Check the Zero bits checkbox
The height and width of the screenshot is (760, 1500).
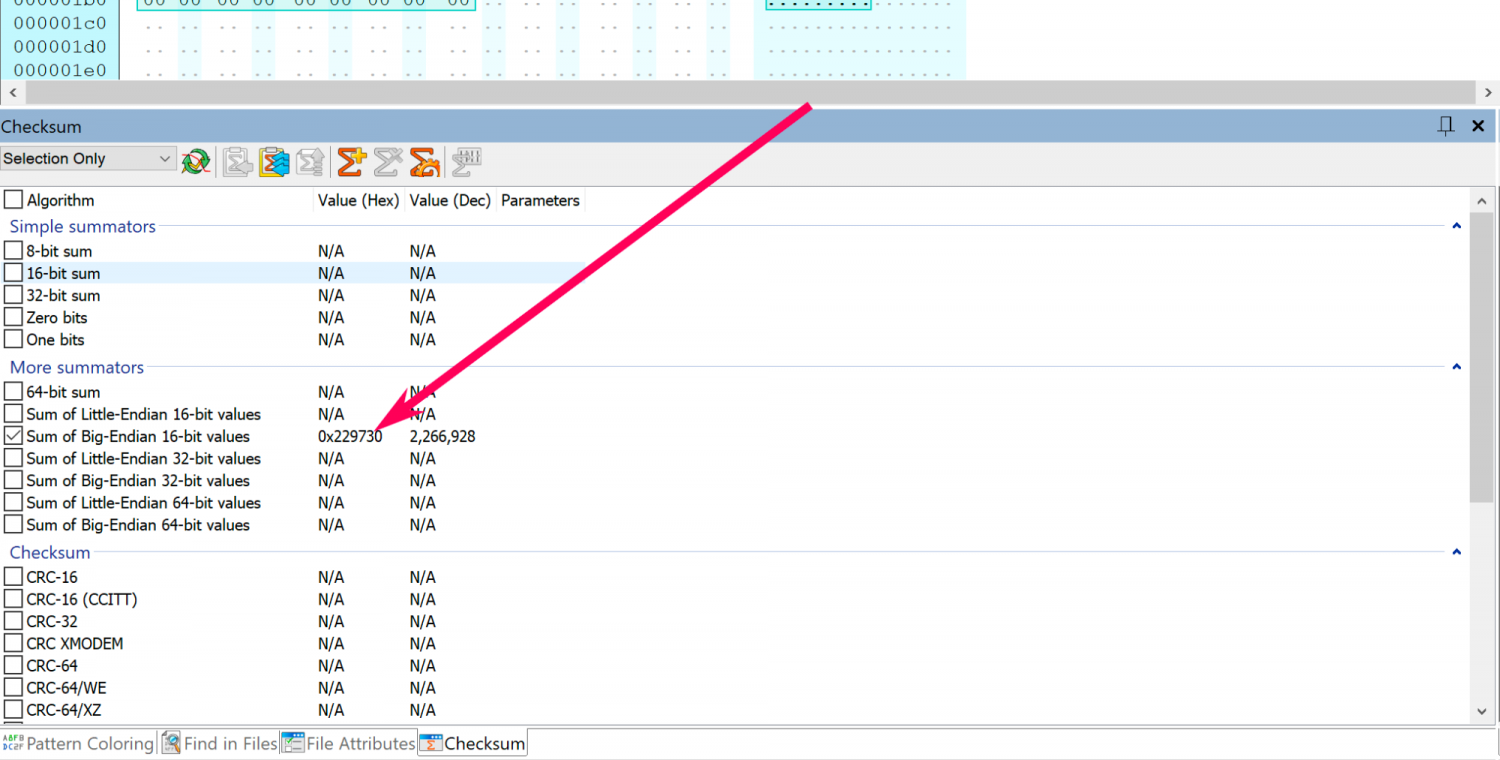pyautogui.click(x=13, y=317)
